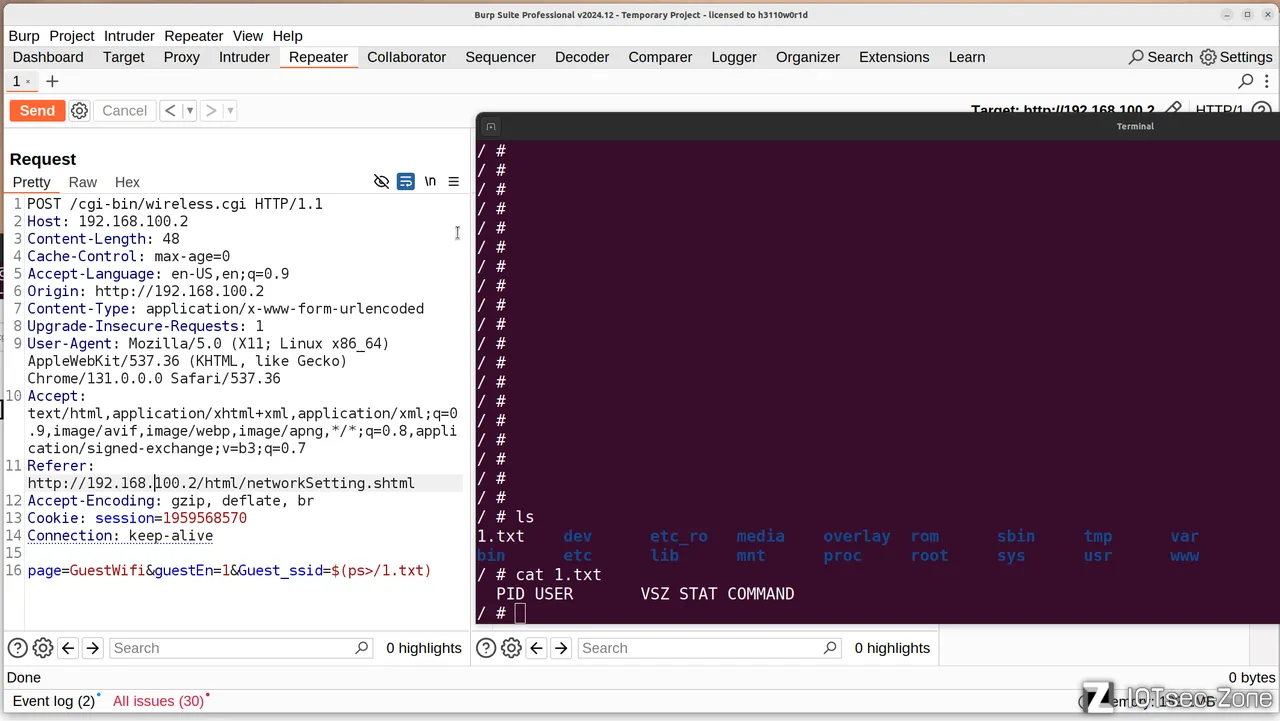Focus the response Search input field

pyautogui.click(x=708, y=648)
